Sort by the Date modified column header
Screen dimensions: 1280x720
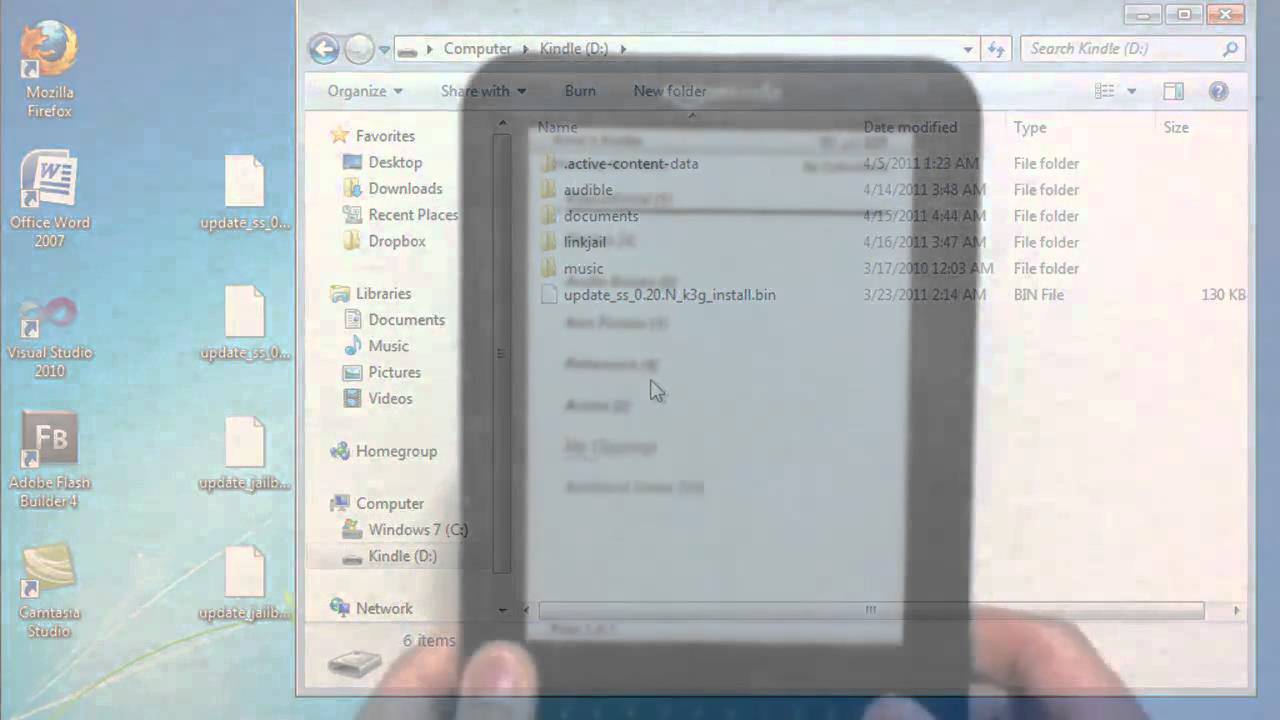click(910, 127)
